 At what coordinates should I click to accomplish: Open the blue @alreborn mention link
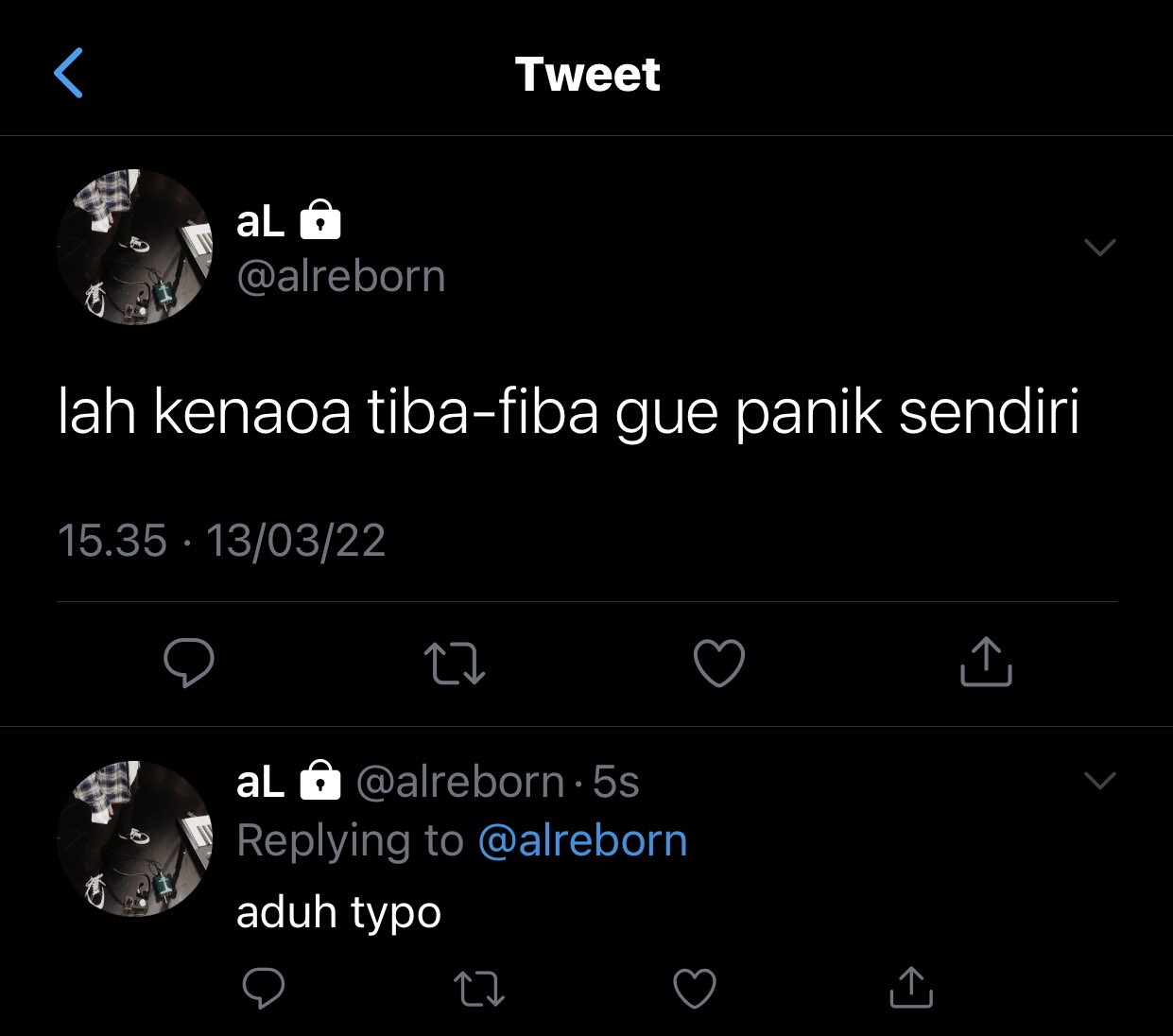click(x=583, y=840)
